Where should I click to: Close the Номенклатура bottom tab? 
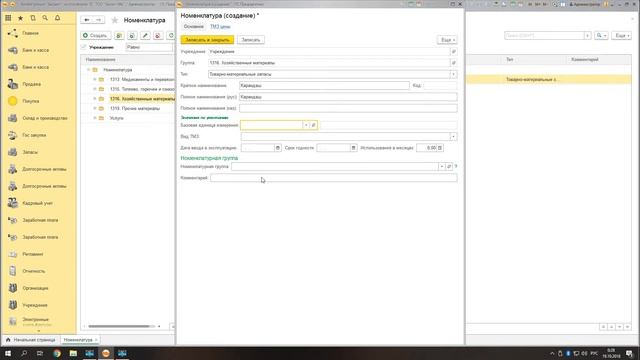(x=96, y=340)
